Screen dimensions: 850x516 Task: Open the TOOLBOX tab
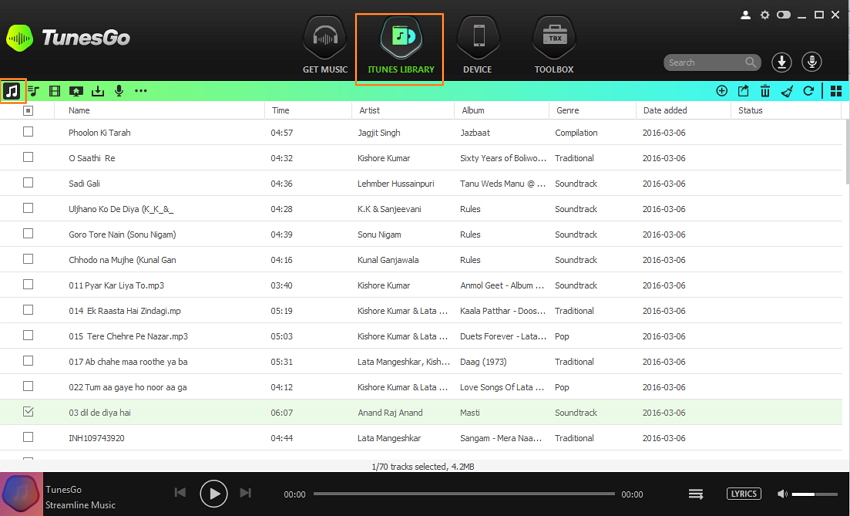[554, 45]
